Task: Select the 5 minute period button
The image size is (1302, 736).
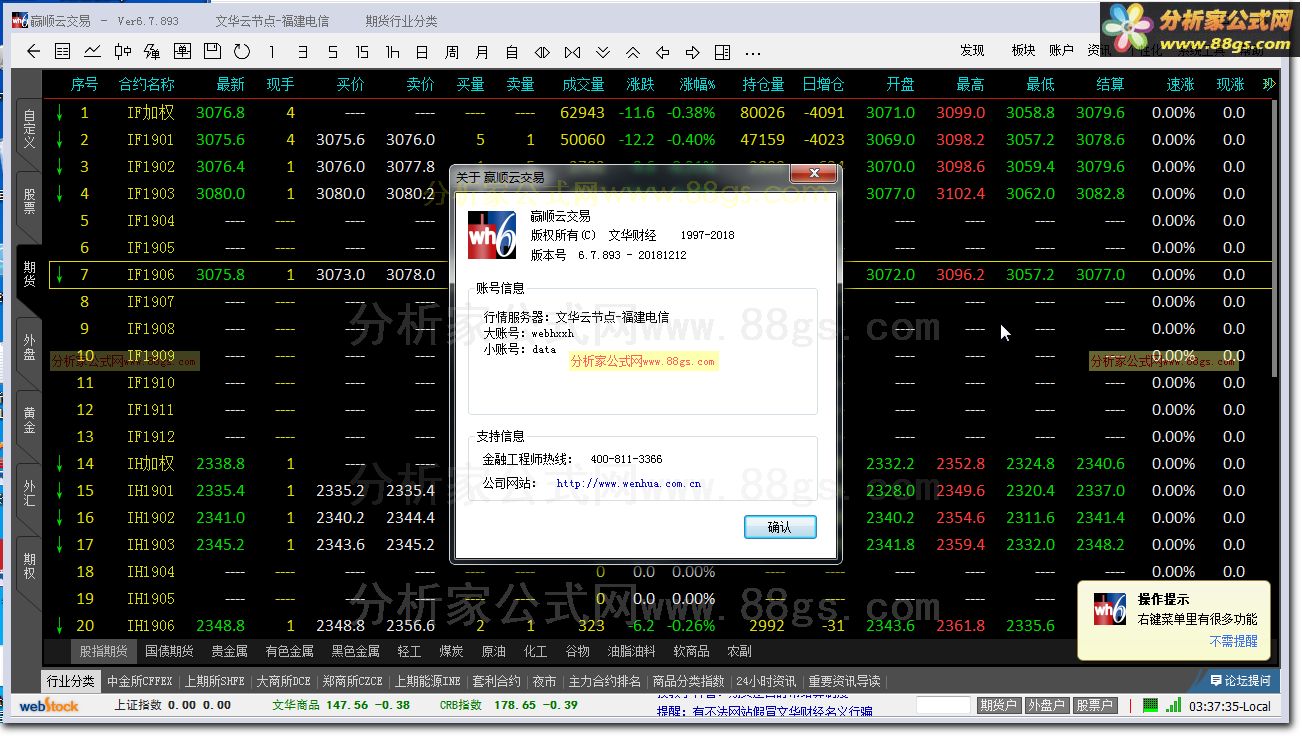Action: [332, 52]
